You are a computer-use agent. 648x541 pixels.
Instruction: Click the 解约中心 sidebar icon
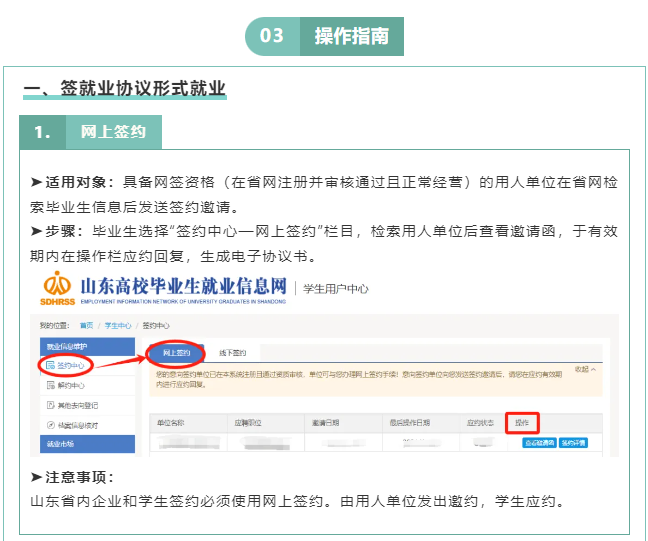(50, 385)
